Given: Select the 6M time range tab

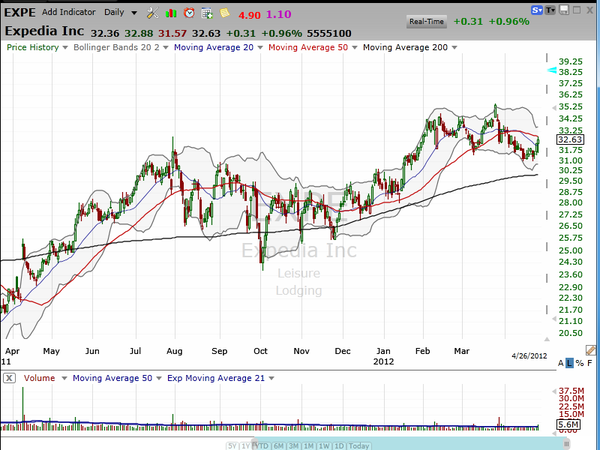Looking at the screenshot, I should pos(279,446).
